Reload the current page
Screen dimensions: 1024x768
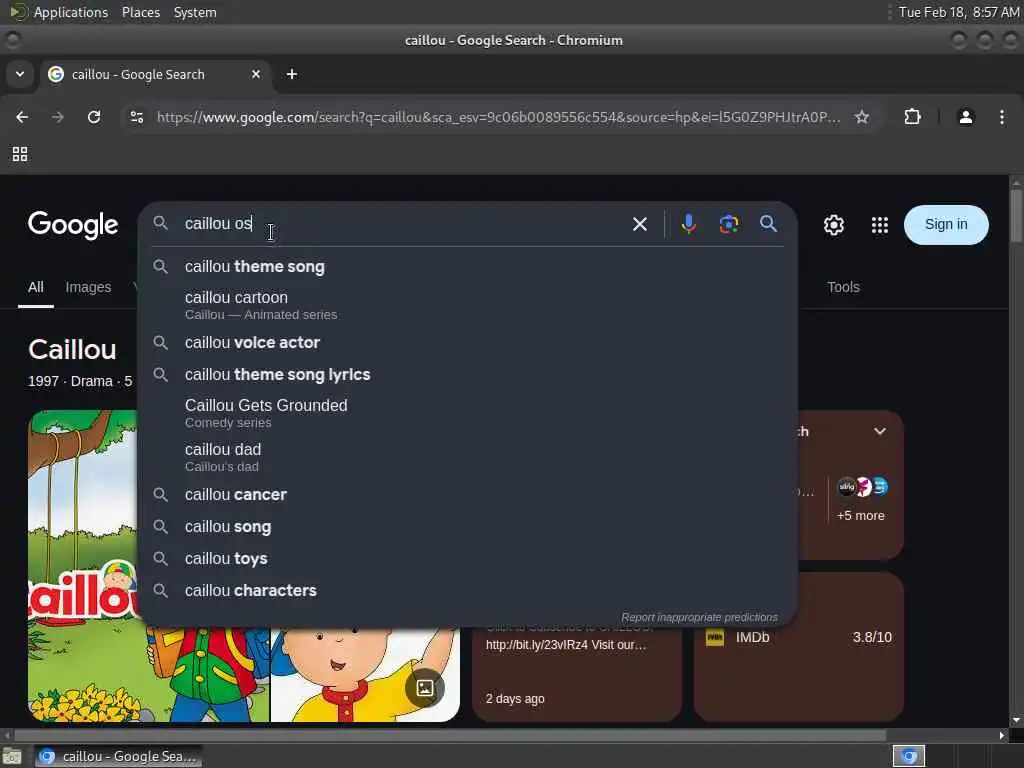tap(94, 117)
